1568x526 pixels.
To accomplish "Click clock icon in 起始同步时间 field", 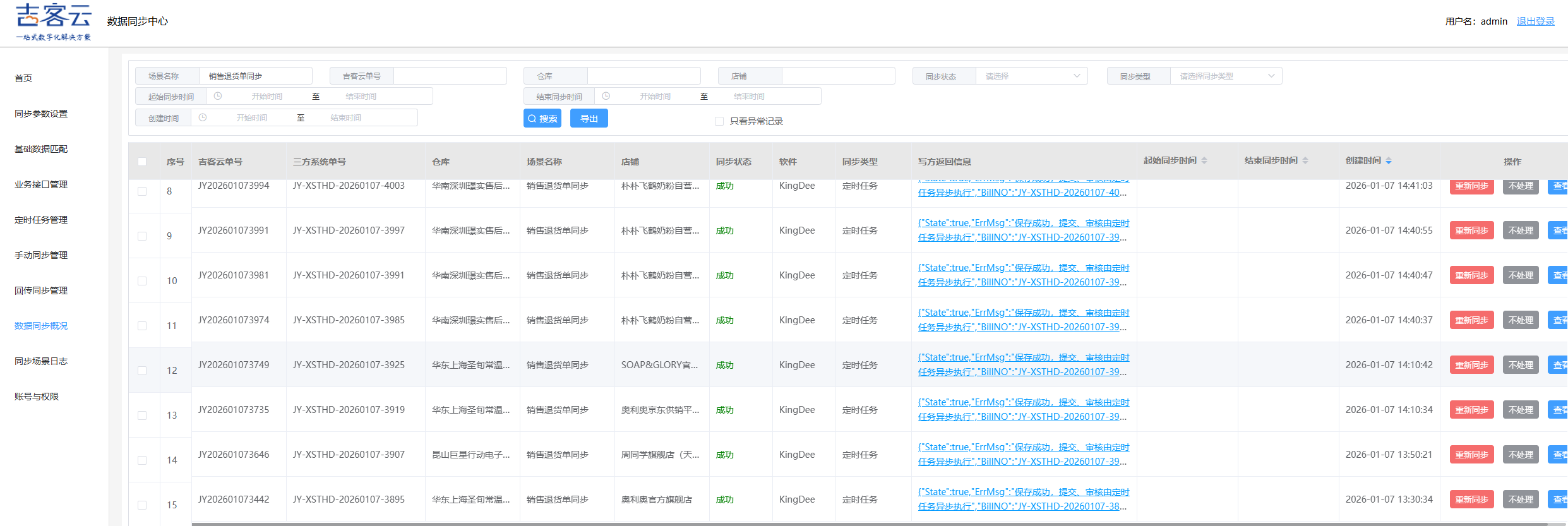I will pos(218,96).
